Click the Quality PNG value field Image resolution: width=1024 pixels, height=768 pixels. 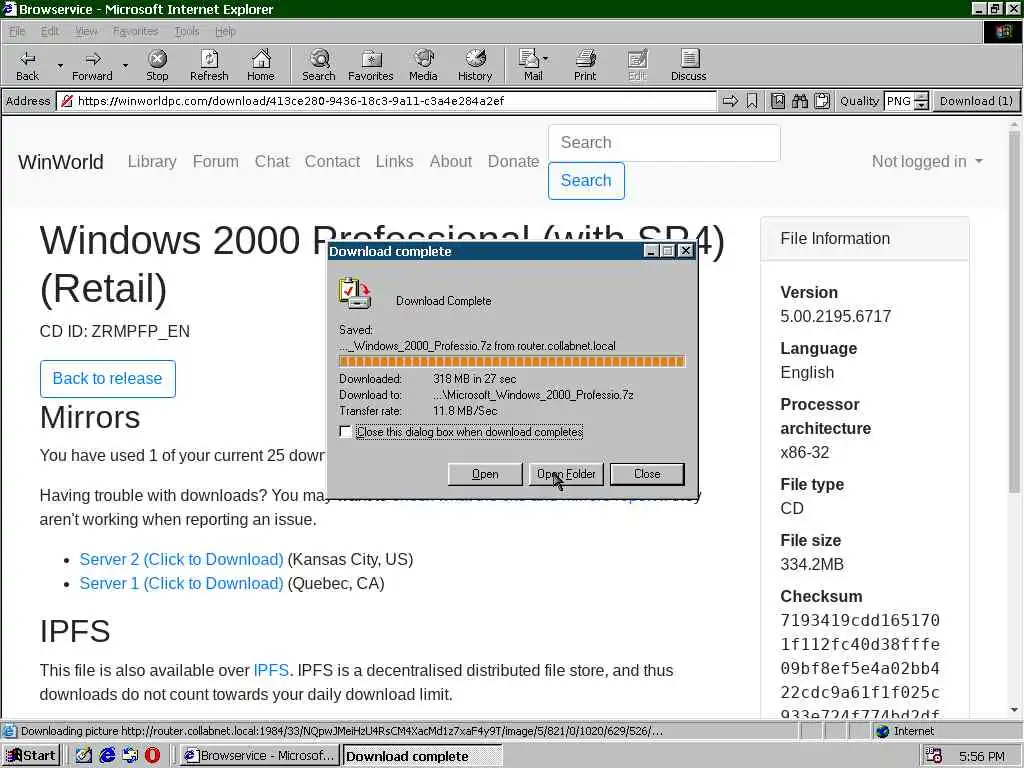(899, 101)
